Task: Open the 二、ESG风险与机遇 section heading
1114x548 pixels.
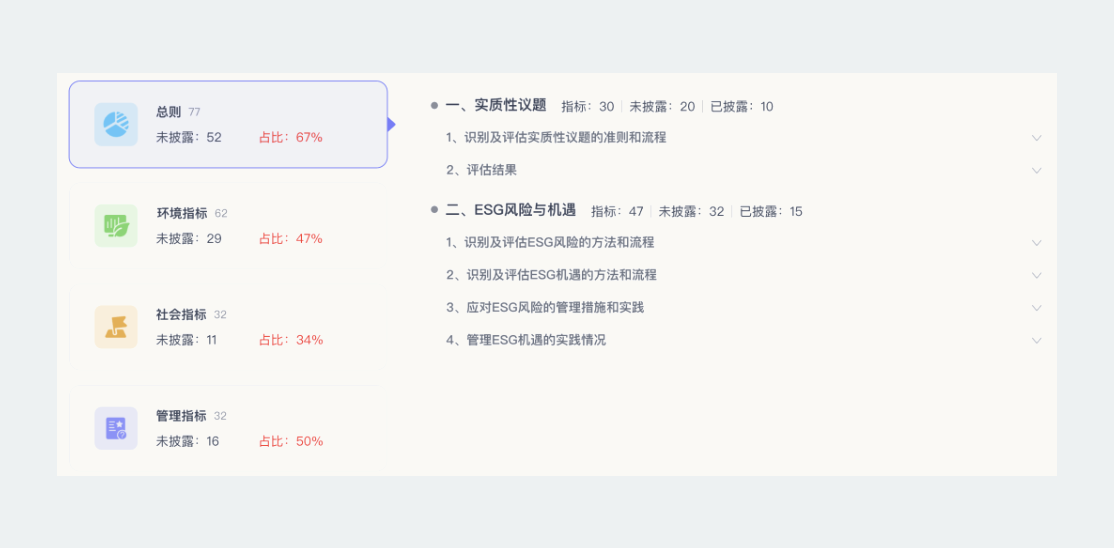Action: 511,210
